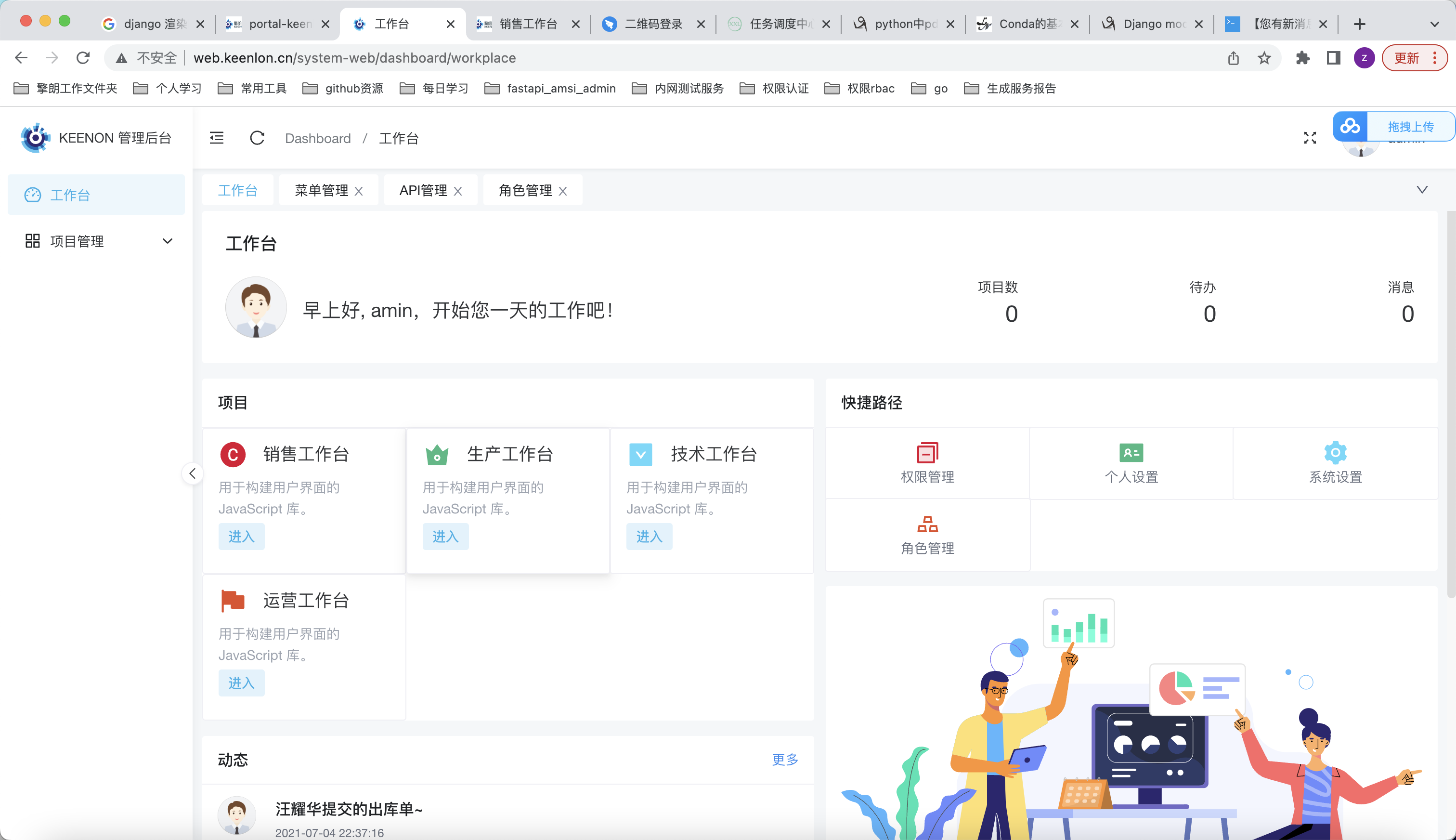Click 更多 link in 动态 section
The image size is (1456, 840).
(785, 759)
